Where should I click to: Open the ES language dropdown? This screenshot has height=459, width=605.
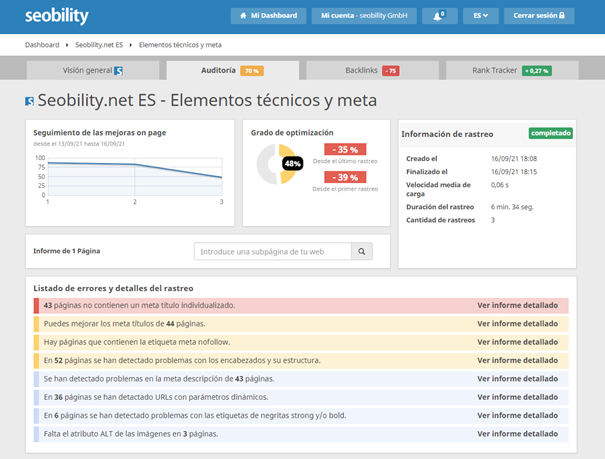[x=480, y=16]
